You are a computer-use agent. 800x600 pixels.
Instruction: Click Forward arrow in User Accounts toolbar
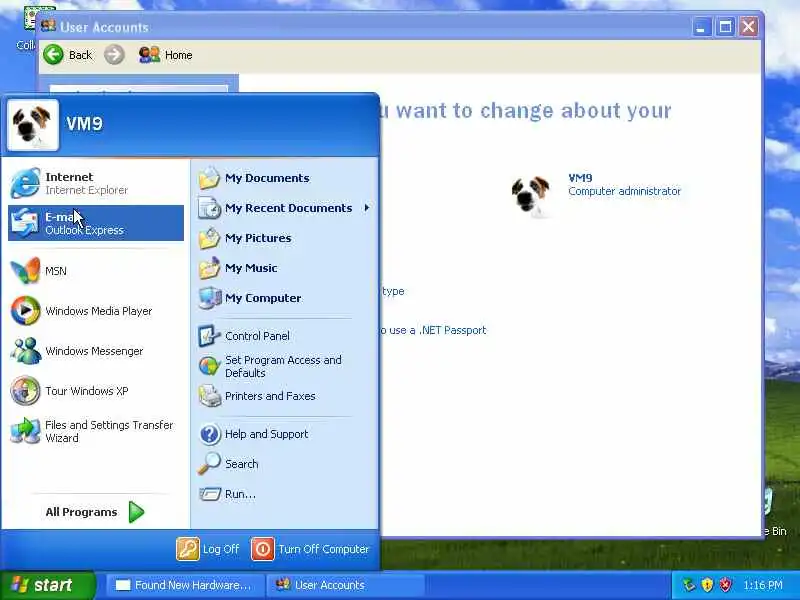click(x=114, y=55)
